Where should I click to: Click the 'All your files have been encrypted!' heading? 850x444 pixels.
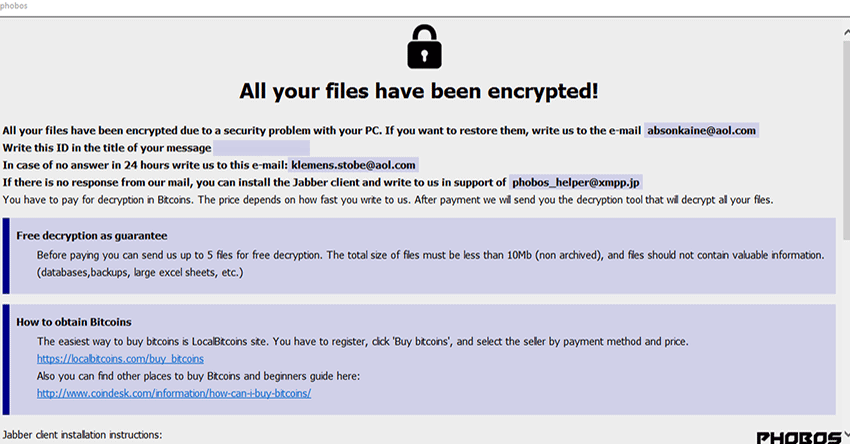click(x=419, y=91)
